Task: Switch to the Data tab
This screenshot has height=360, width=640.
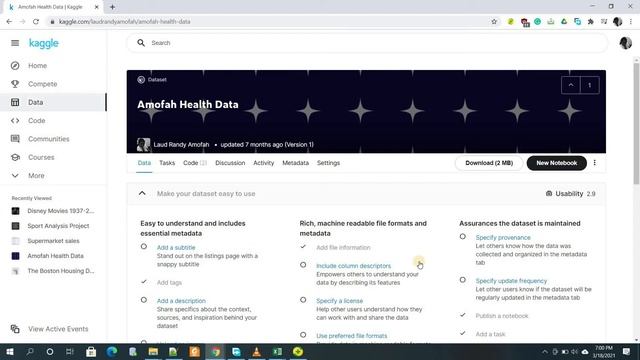Action: (144, 163)
